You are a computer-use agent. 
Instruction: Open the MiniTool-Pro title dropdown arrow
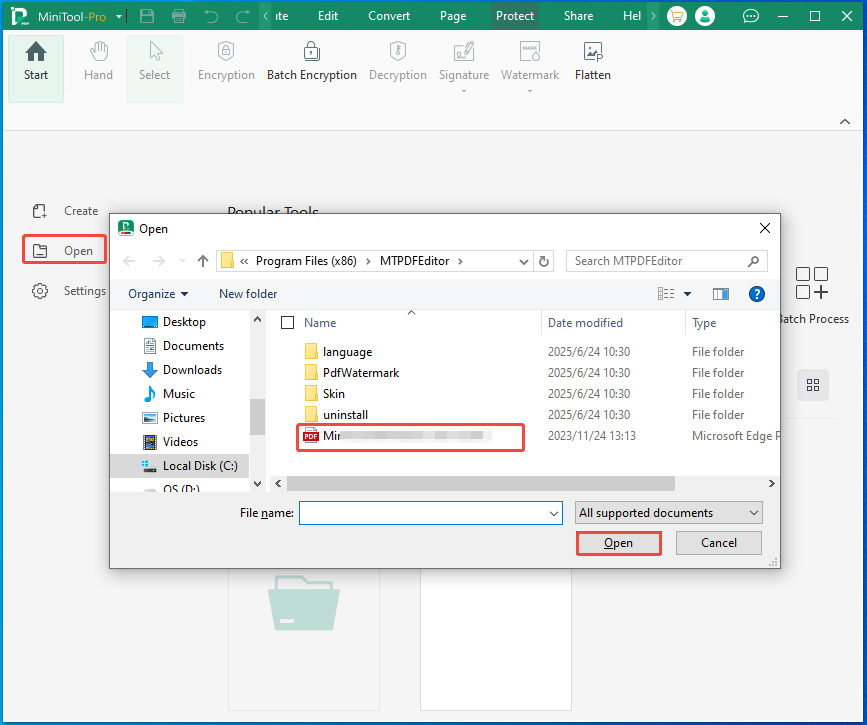pyautogui.click(x=119, y=17)
